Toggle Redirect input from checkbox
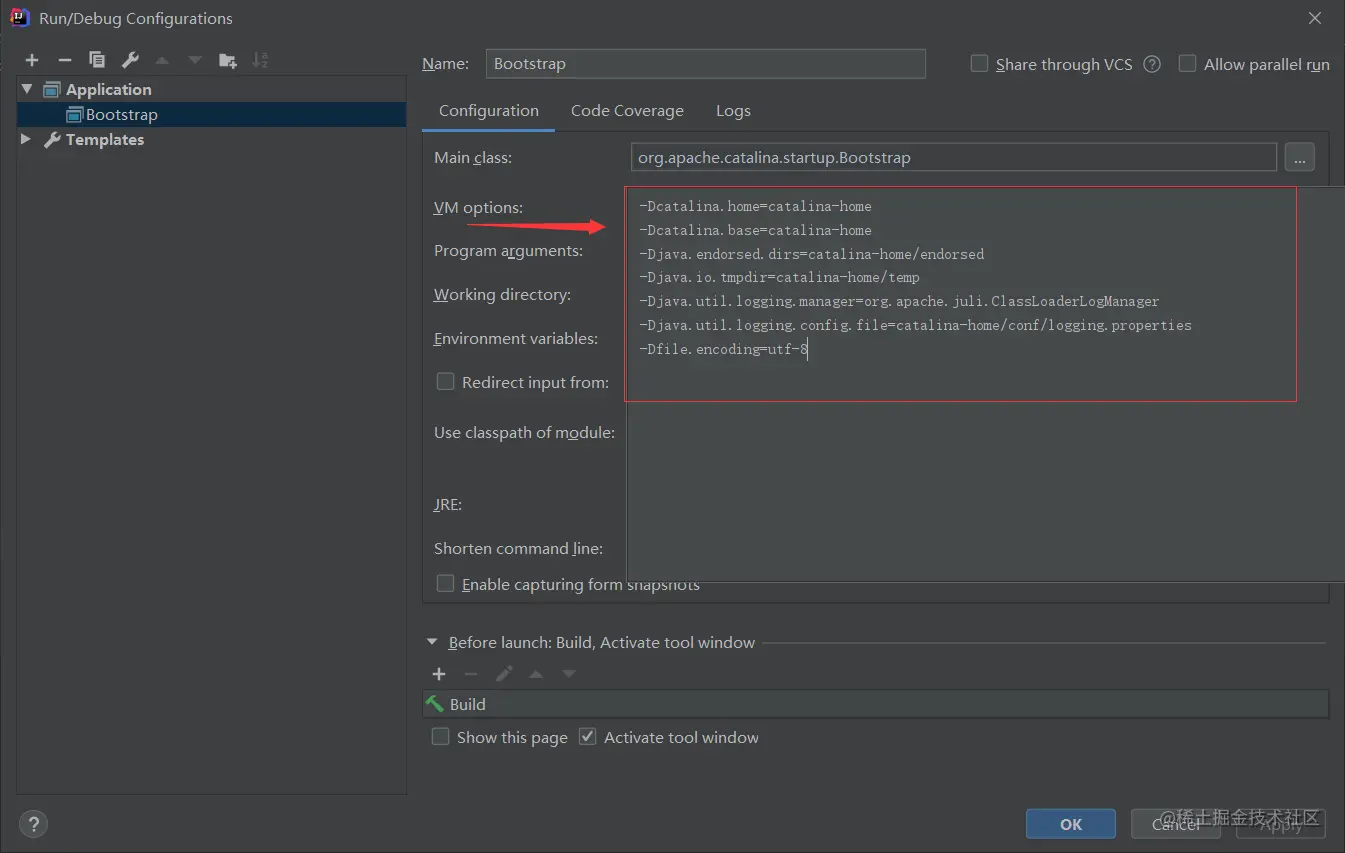 point(445,381)
